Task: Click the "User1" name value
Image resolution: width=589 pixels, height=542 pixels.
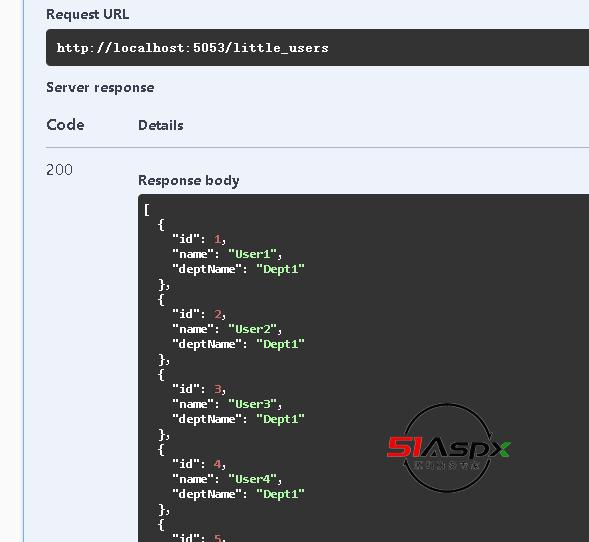Action: pyautogui.click(x=252, y=254)
